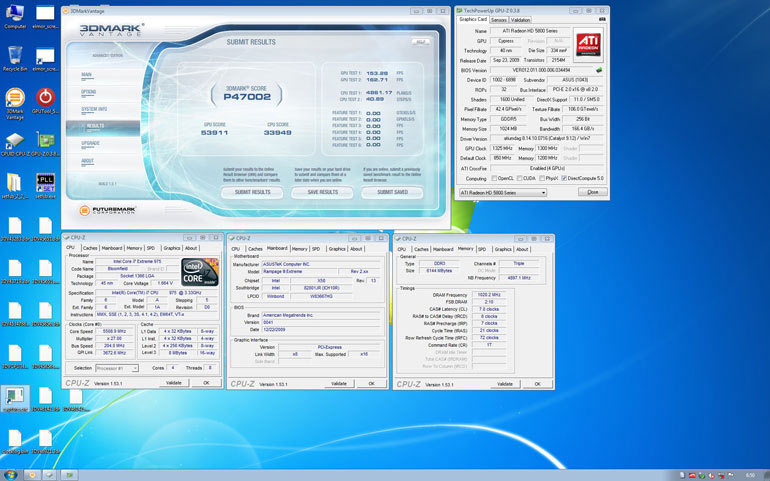770x481 pixels.
Task: Switch to the Validation tab in GPU-Z
Action: point(520,20)
